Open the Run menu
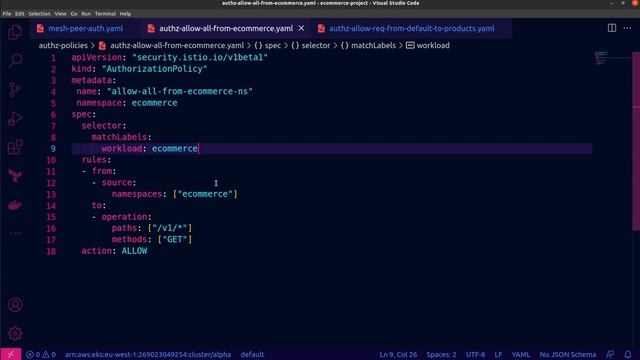This screenshot has width=640, height=360. click(86, 14)
